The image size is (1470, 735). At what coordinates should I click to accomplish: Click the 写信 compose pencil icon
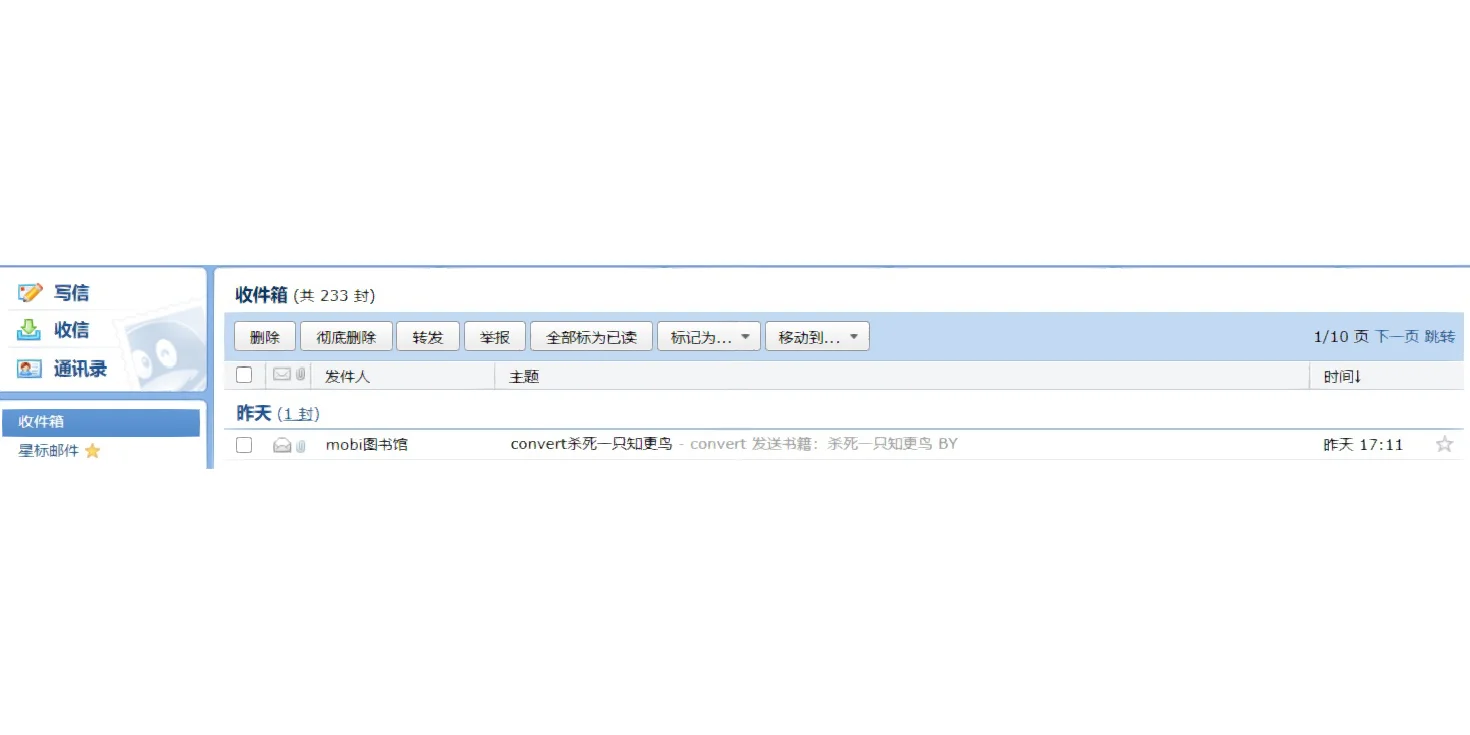click(x=30, y=293)
